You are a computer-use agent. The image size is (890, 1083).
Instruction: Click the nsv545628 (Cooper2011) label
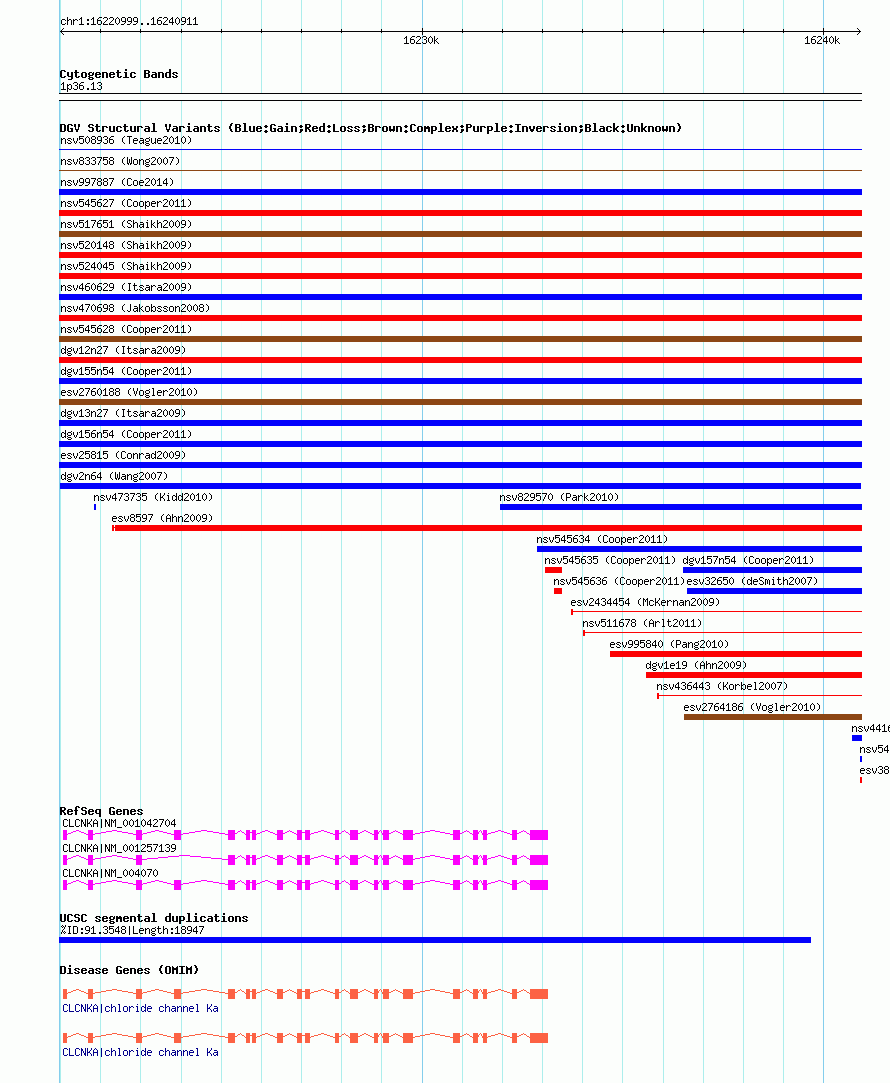pyautogui.click(x=126, y=329)
